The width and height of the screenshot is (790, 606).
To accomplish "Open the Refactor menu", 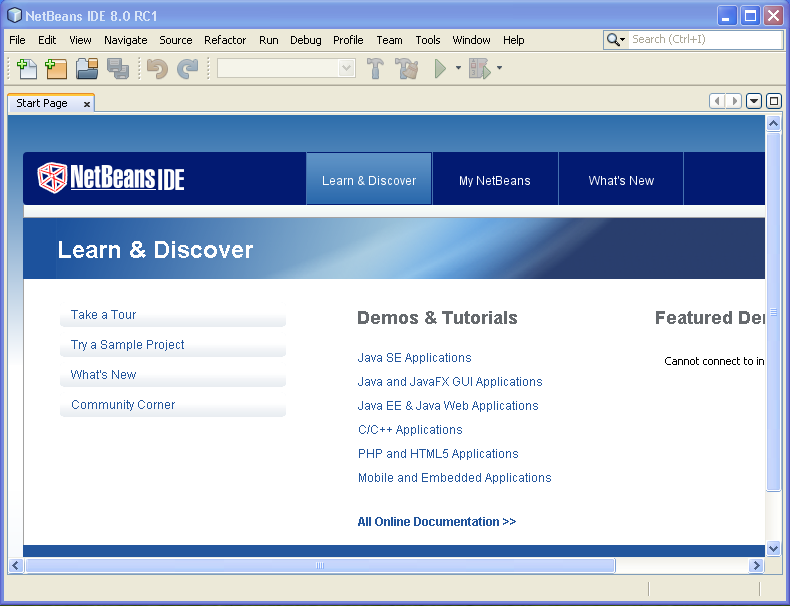I will (225, 40).
